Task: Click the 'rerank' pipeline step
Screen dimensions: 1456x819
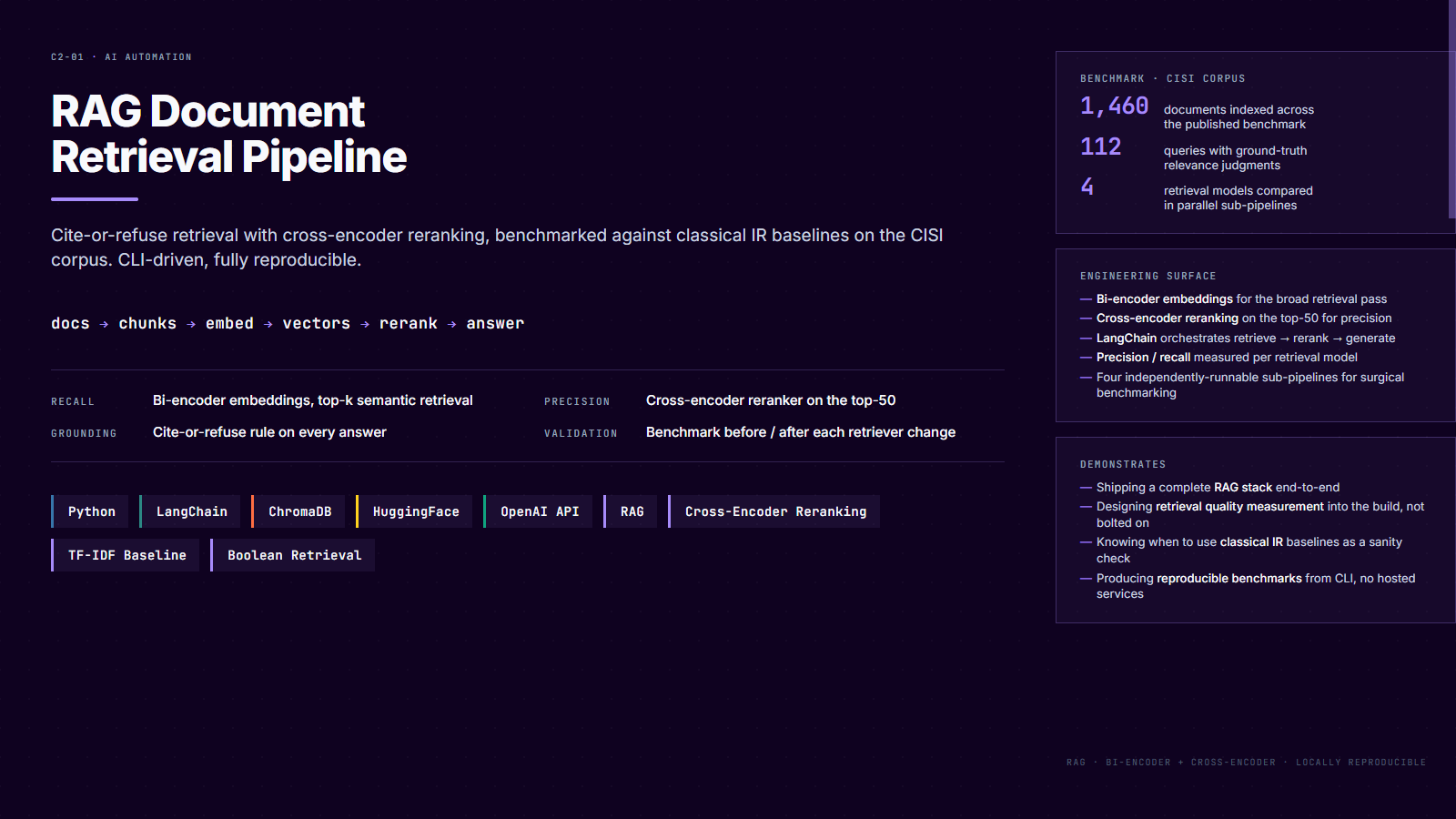Action: click(x=409, y=323)
